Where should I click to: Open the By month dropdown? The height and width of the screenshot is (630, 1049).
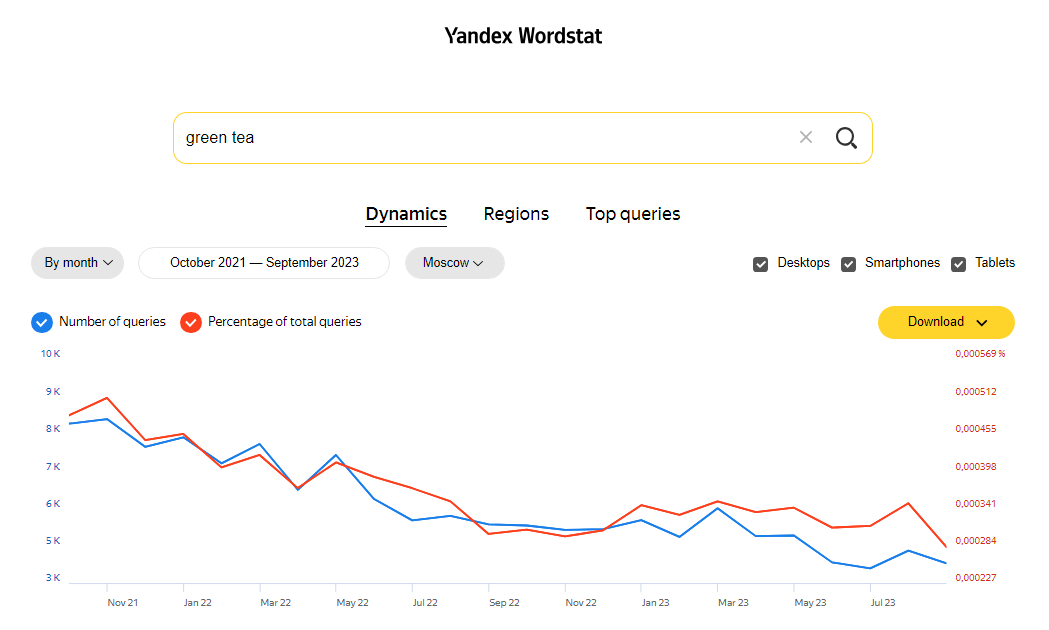tap(77, 262)
